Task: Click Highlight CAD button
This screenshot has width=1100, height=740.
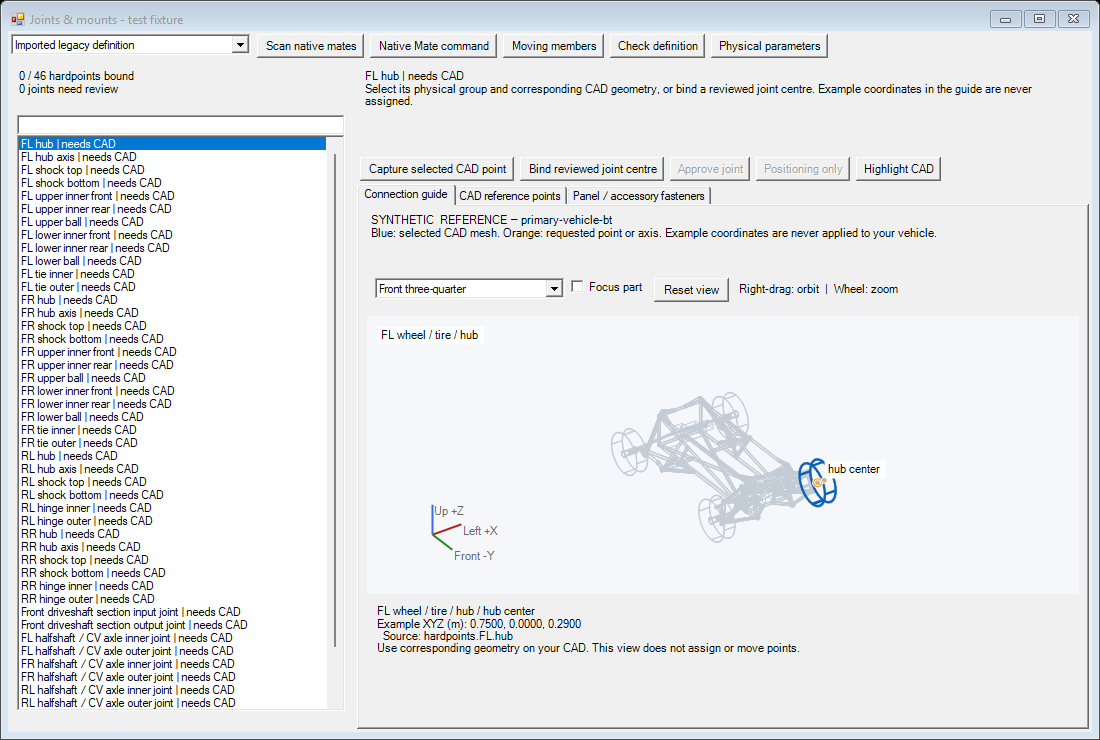Action: (898, 169)
